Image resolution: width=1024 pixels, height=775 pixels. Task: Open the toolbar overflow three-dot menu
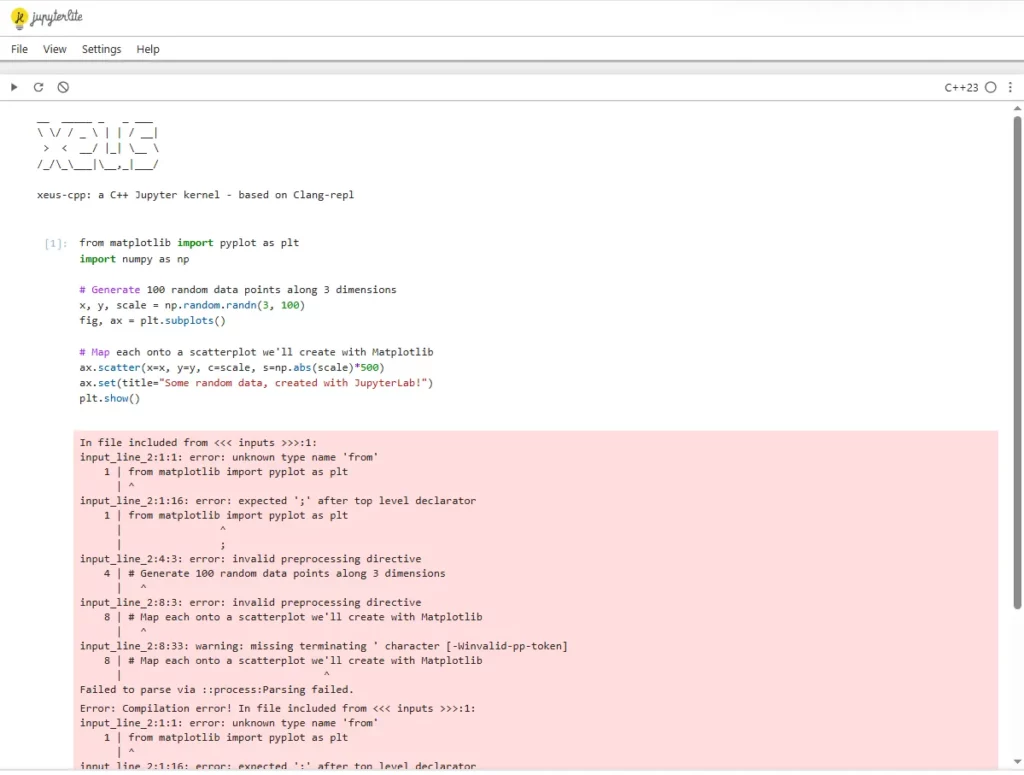[1011, 87]
